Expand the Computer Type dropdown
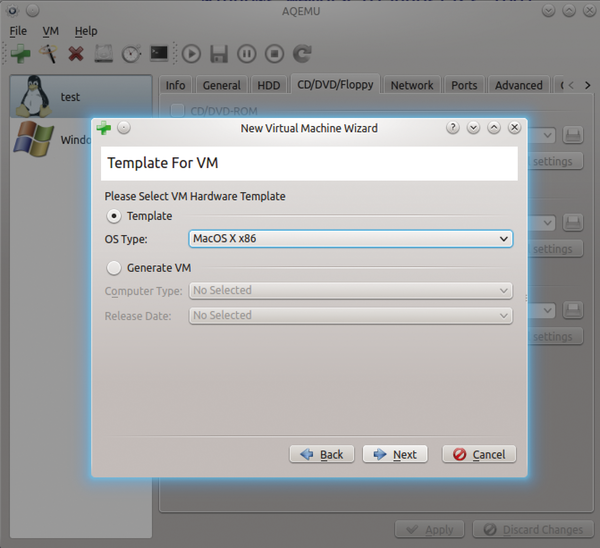 (350, 290)
